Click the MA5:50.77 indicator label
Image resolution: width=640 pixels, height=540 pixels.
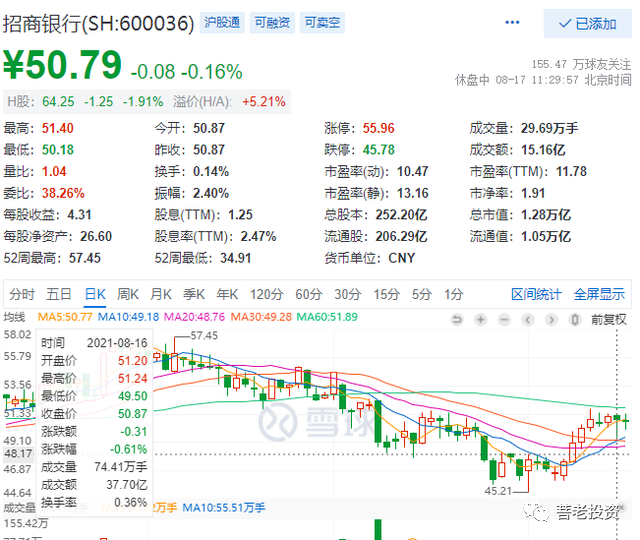[65, 317]
